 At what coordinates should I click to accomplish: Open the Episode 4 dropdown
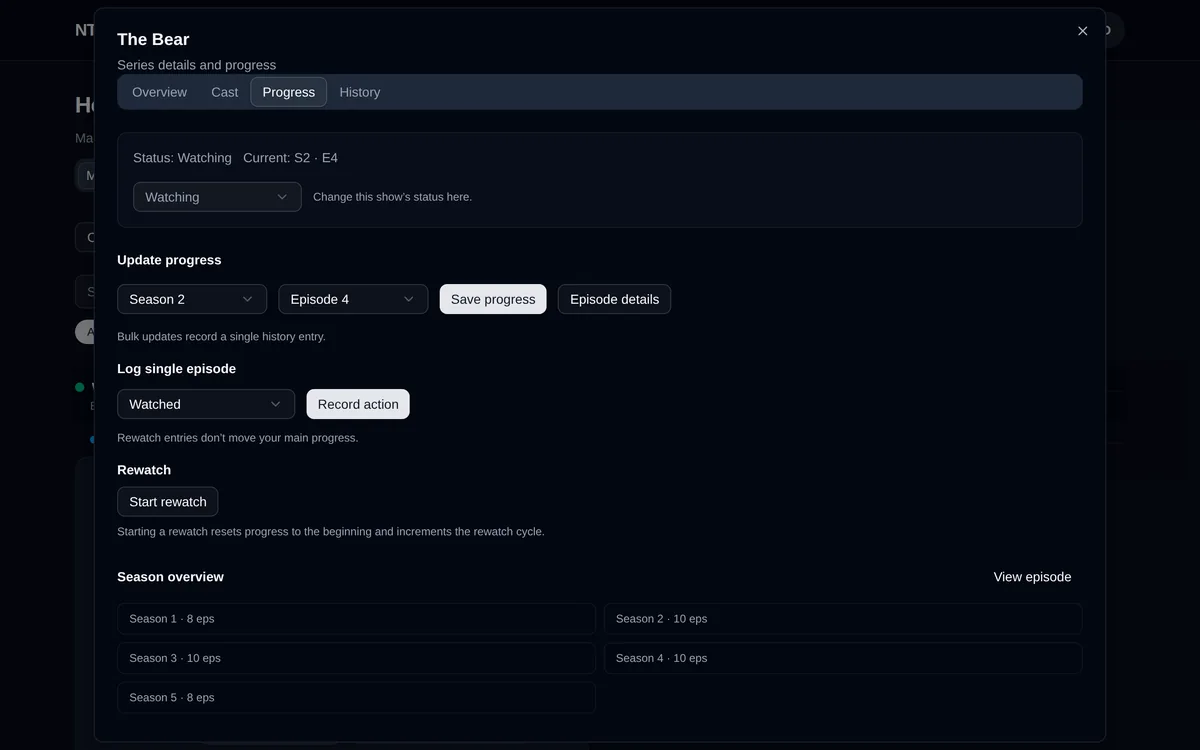click(353, 299)
